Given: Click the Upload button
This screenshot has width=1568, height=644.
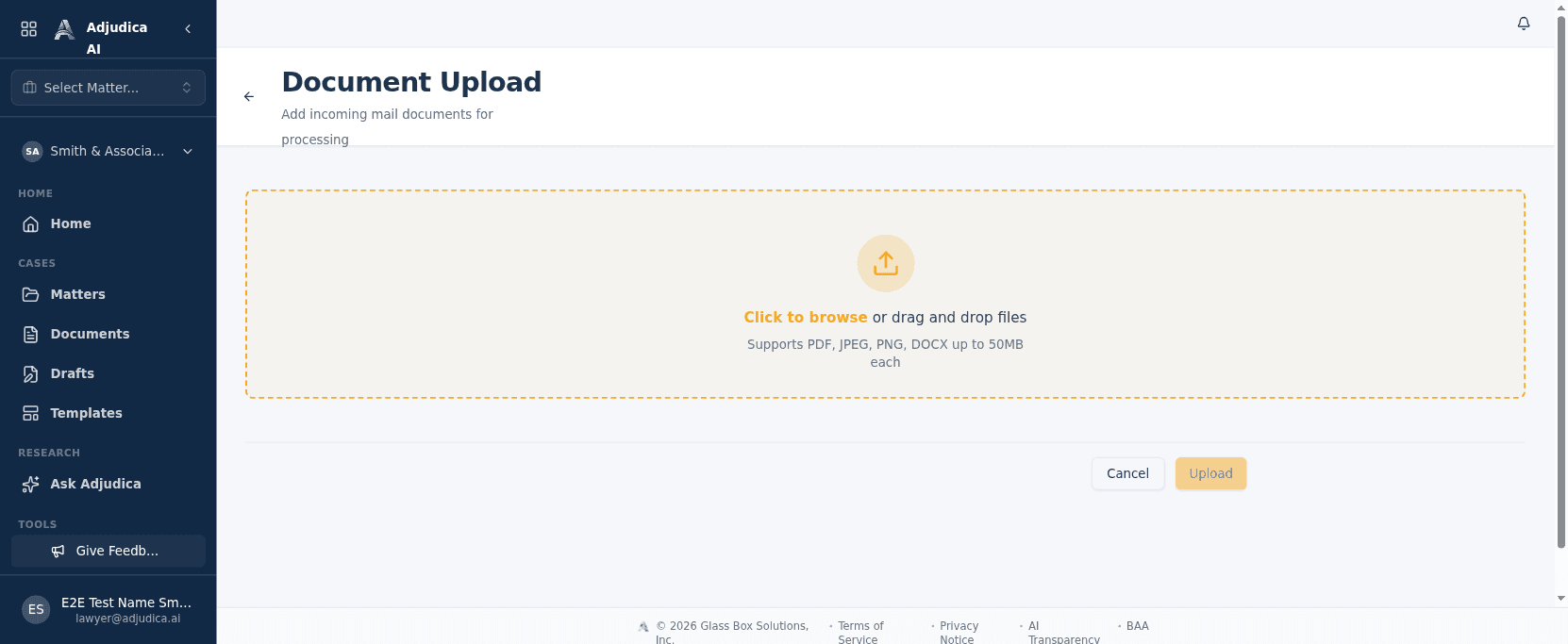Looking at the screenshot, I should tap(1210, 473).
